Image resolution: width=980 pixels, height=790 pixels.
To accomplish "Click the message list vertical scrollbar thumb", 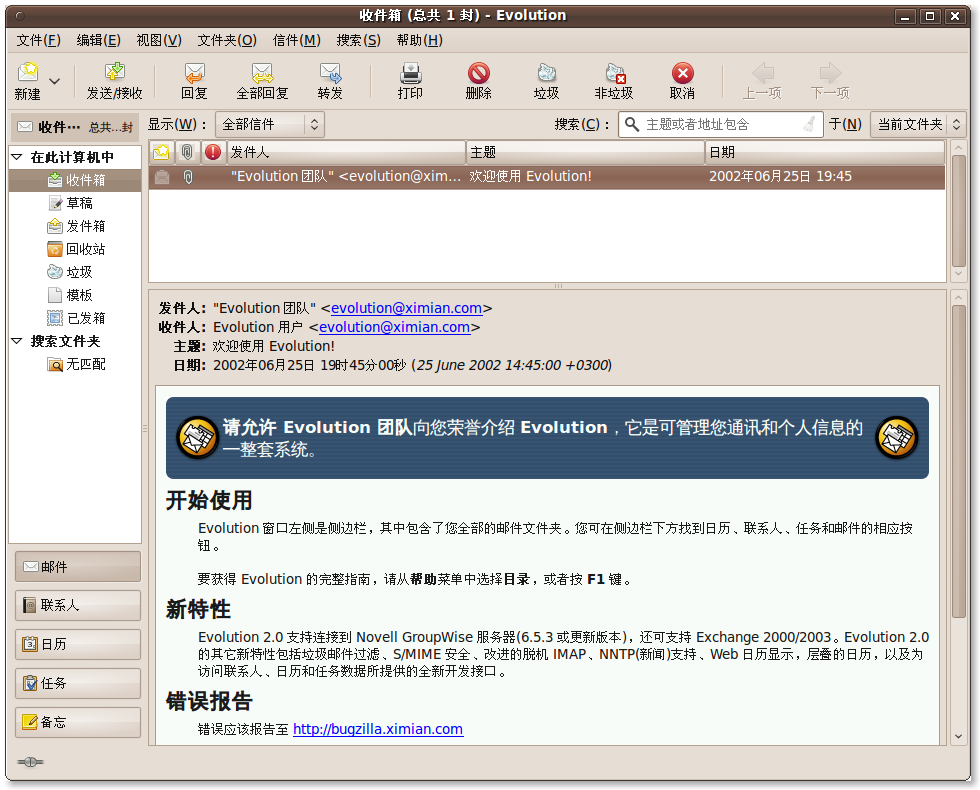I will (x=959, y=211).
